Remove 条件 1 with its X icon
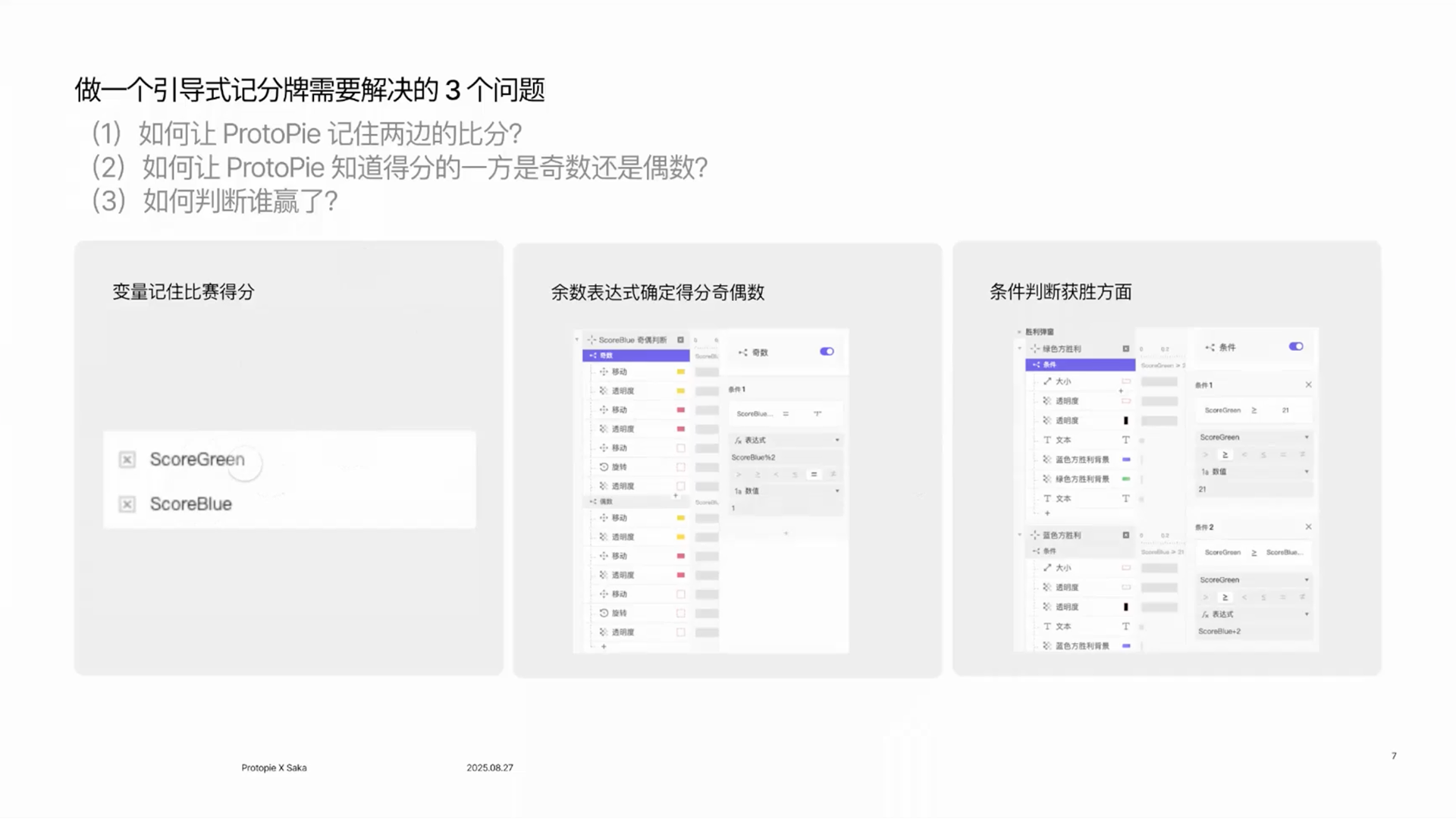 click(x=1308, y=384)
